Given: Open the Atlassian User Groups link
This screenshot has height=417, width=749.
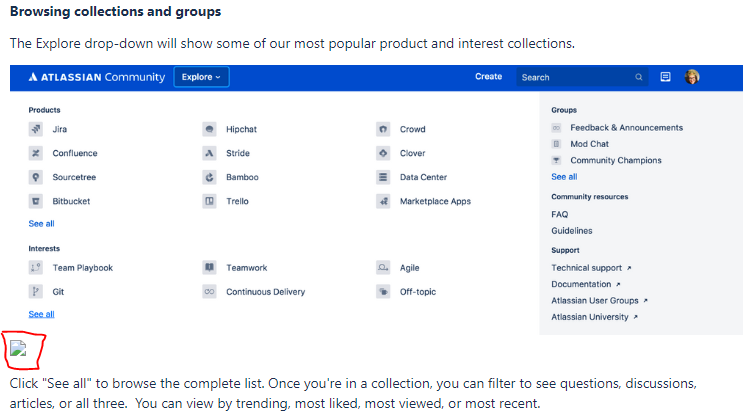Looking at the screenshot, I should [x=599, y=300].
